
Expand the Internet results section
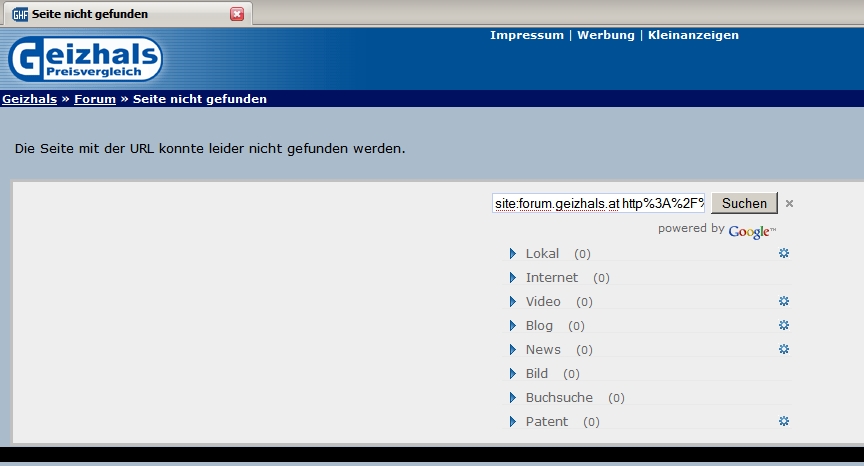coord(513,277)
